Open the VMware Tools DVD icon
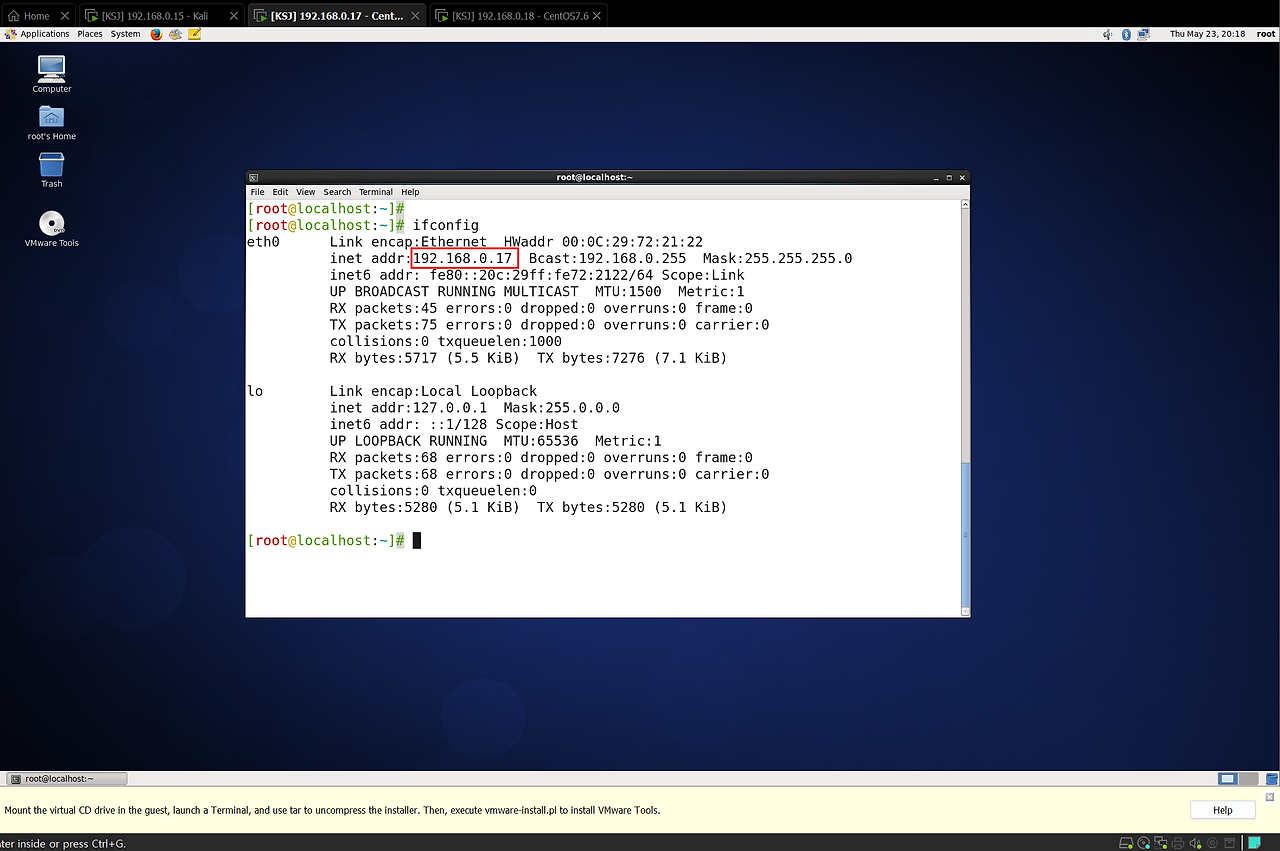This screenshot has width=1280, height=851. click(x=52, y=224)
